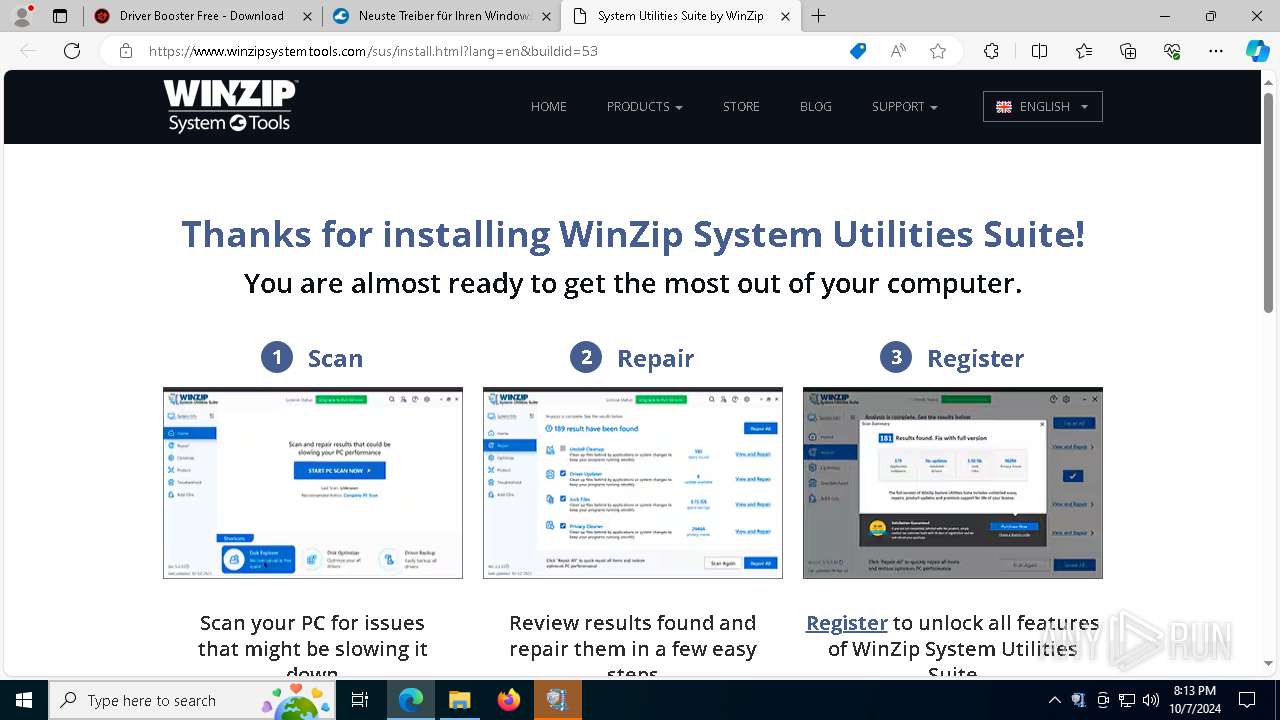Open the STORE page
Image resolution: width=1280 pixels, height=720 pixels.
coord(741,107)
